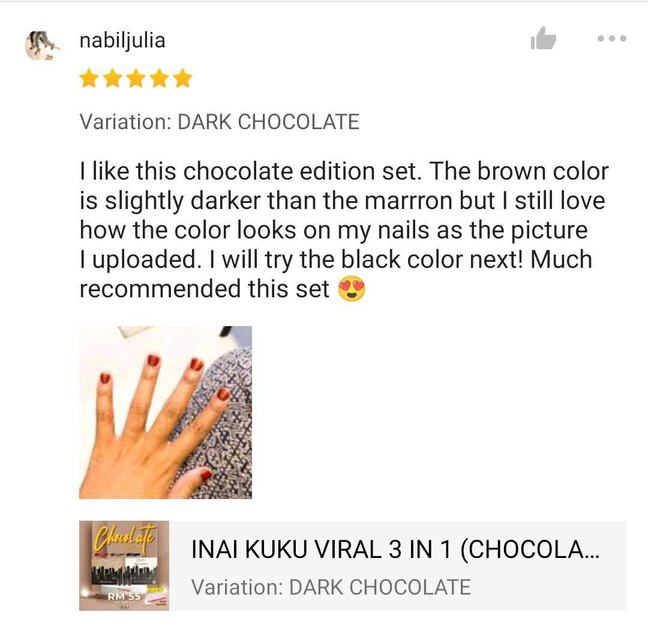
Task: Click Variation: DARK CHOCOLATE under the stars
Action: click(x=219, y=122)
